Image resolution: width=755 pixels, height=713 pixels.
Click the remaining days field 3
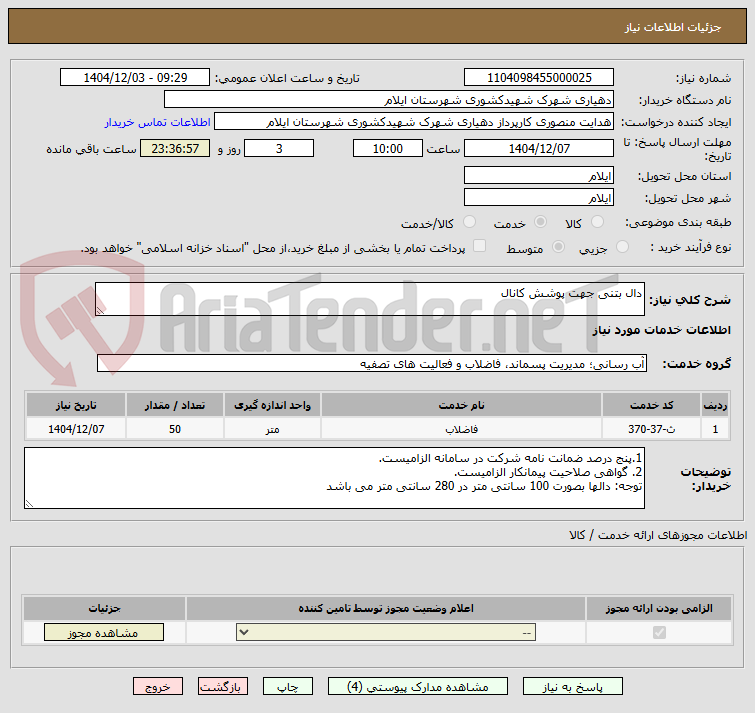pyautogui.click(x=279, y=148)
